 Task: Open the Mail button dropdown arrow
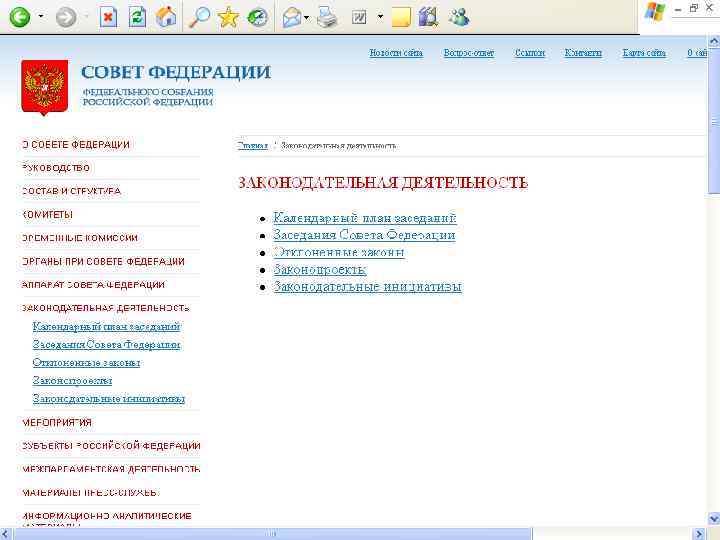[x=307, y=18]
